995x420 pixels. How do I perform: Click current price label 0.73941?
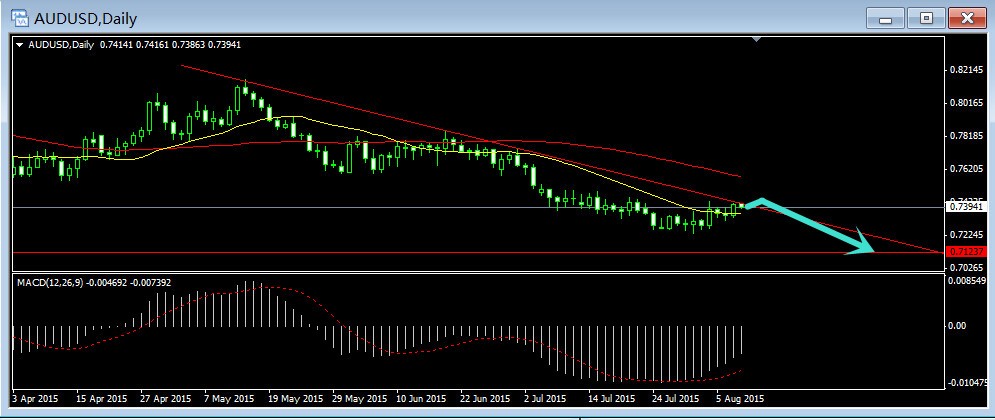(x=968, y=207)
